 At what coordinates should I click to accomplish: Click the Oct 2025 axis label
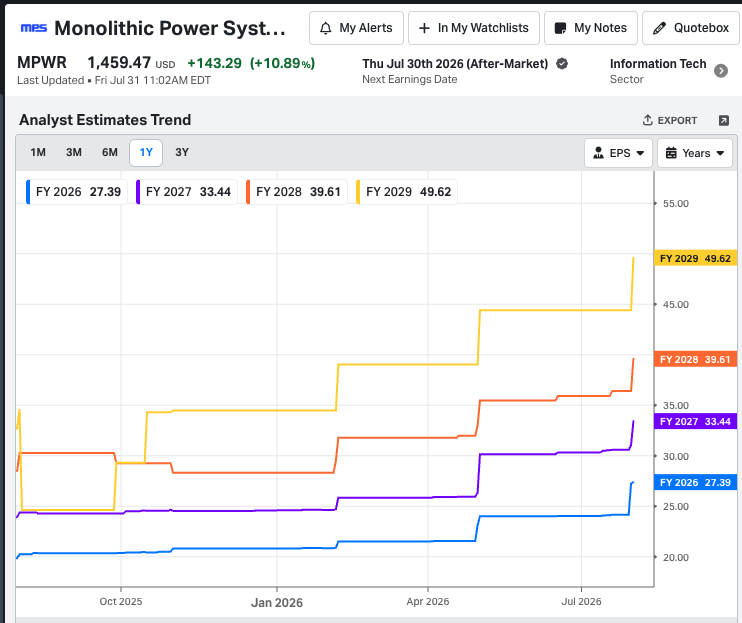click(x=121, y=601)
